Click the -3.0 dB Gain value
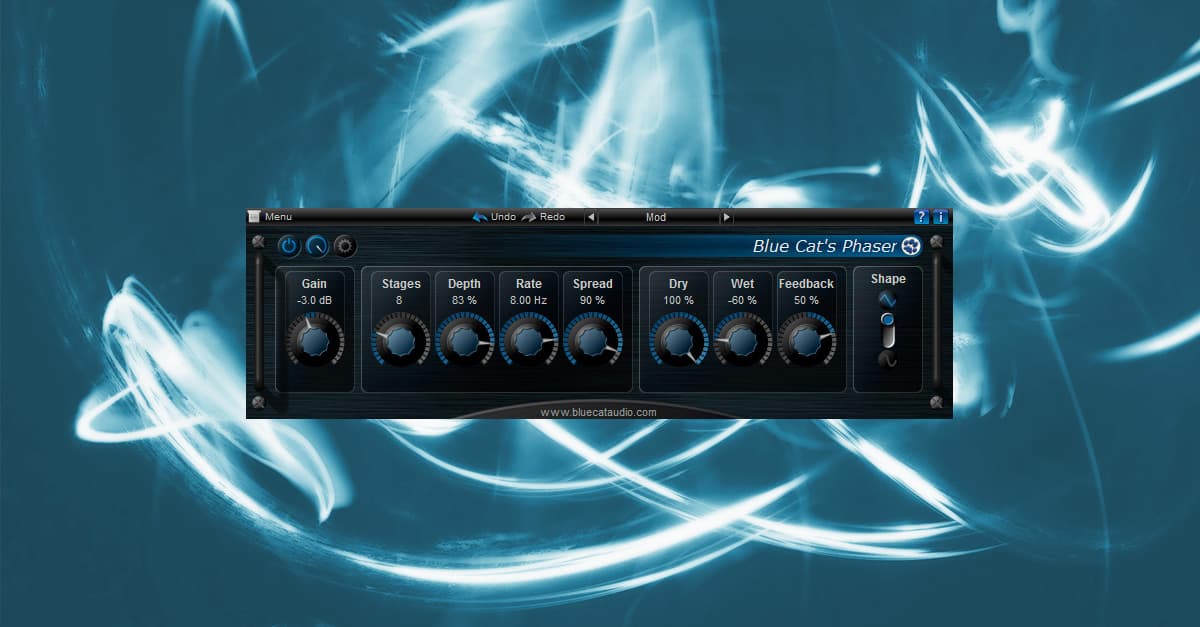Image resolution: width=1200 pixels, height=627 pixels. tap(314, 300)
